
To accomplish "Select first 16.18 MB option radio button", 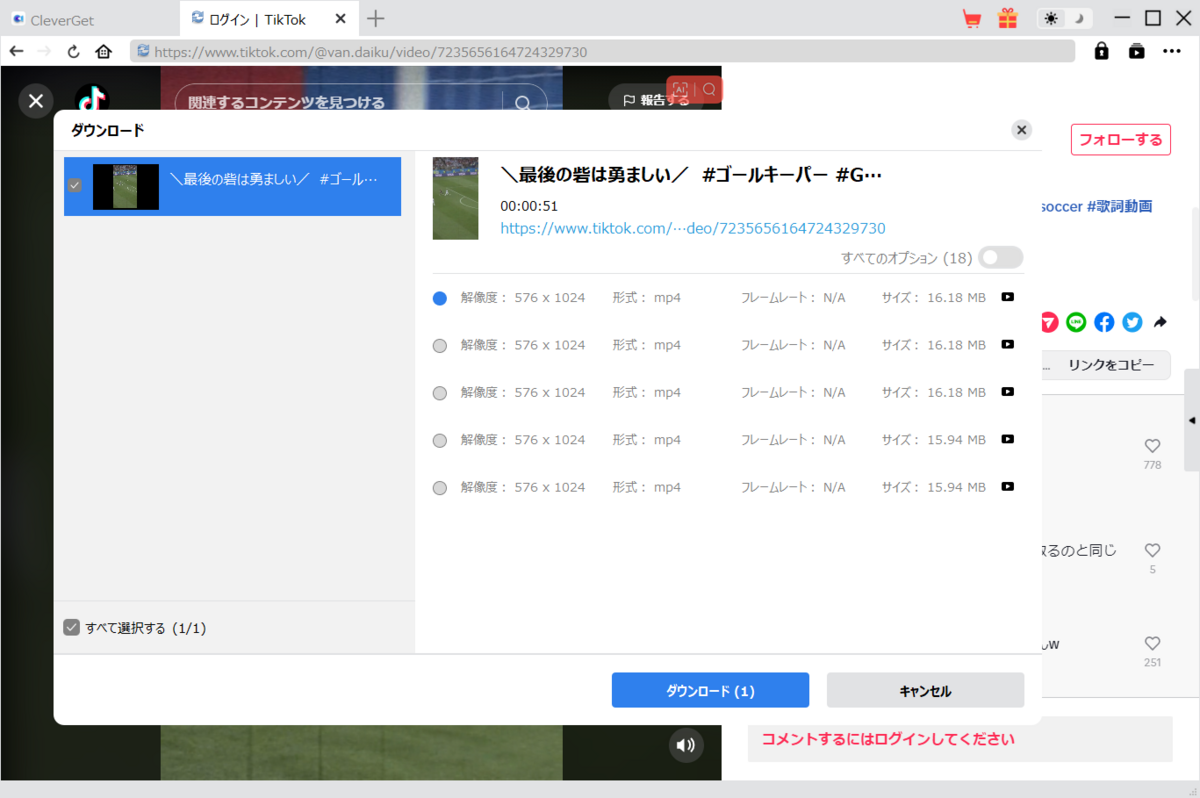I will point(439,298).
